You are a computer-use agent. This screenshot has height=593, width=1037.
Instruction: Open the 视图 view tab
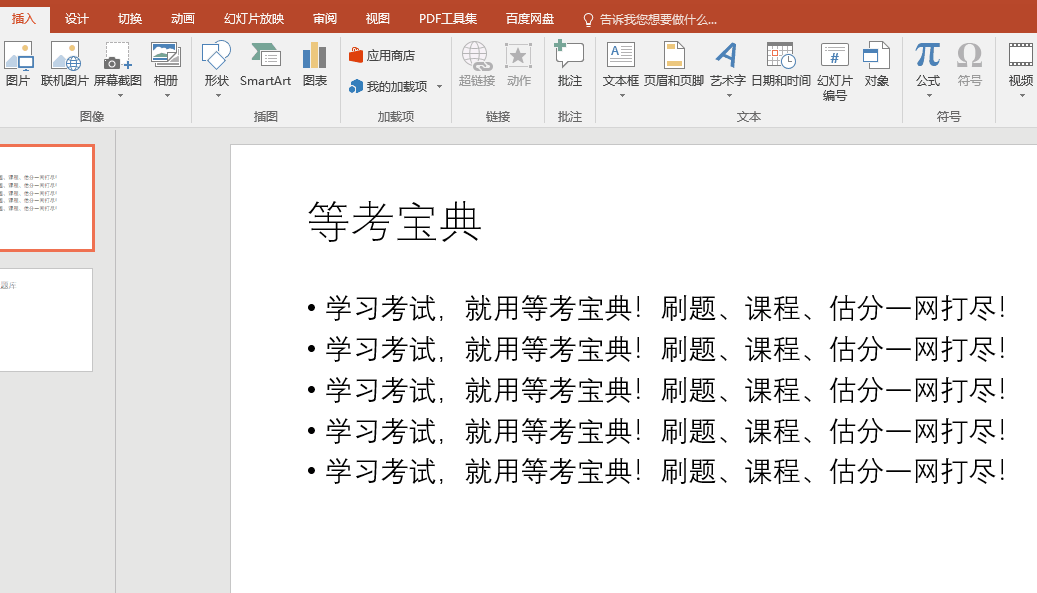[378, 19]
